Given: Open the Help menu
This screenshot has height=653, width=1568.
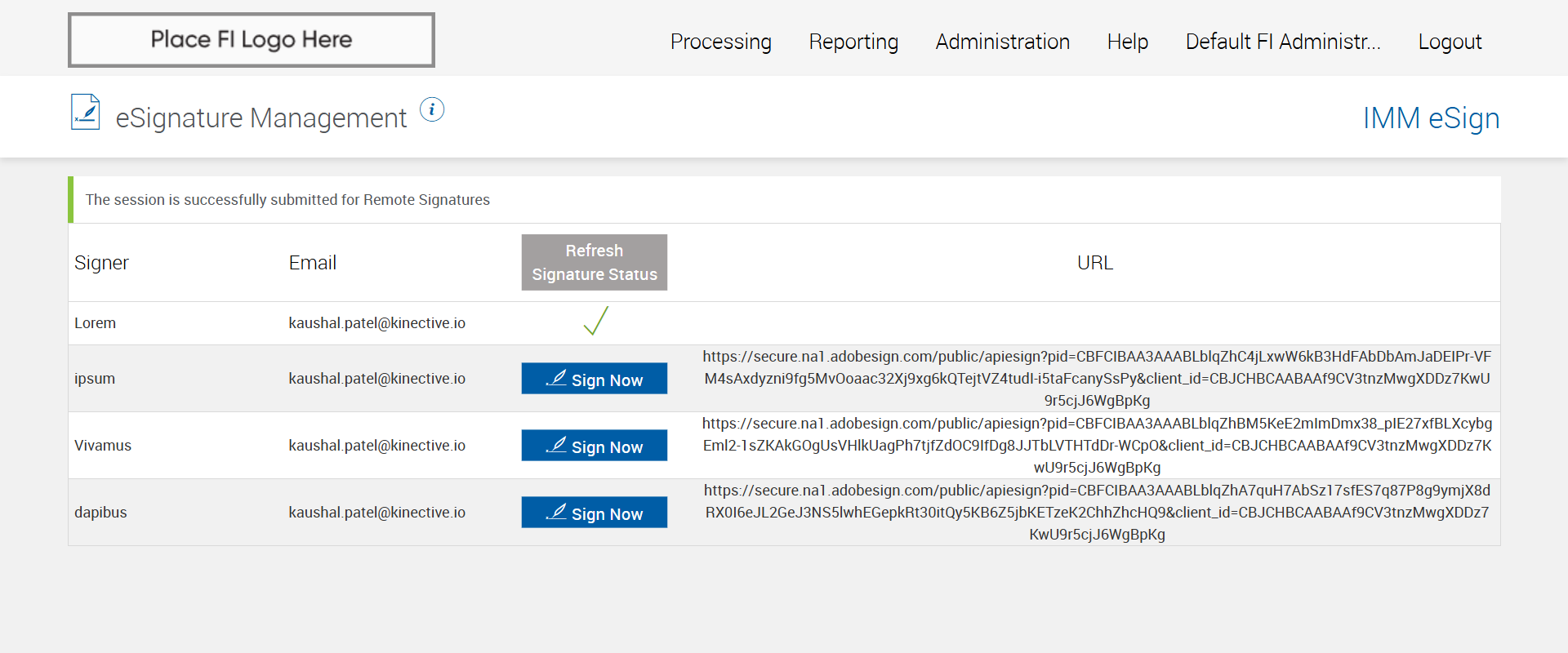Looking at the screenshot, I should [x=1127, y=42].
